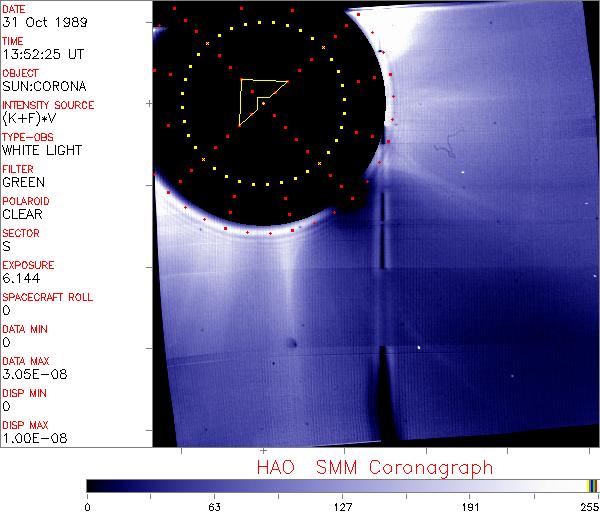The height and width of the screenshot is (512, 600).
Task: Click the 63 tick label under the color bar
Action: [x=214, y=505]
